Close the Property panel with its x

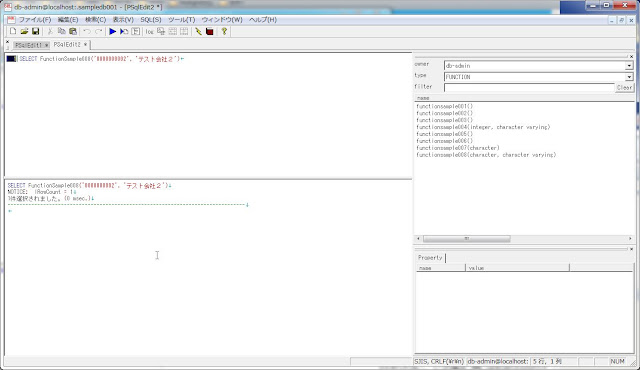631,249
